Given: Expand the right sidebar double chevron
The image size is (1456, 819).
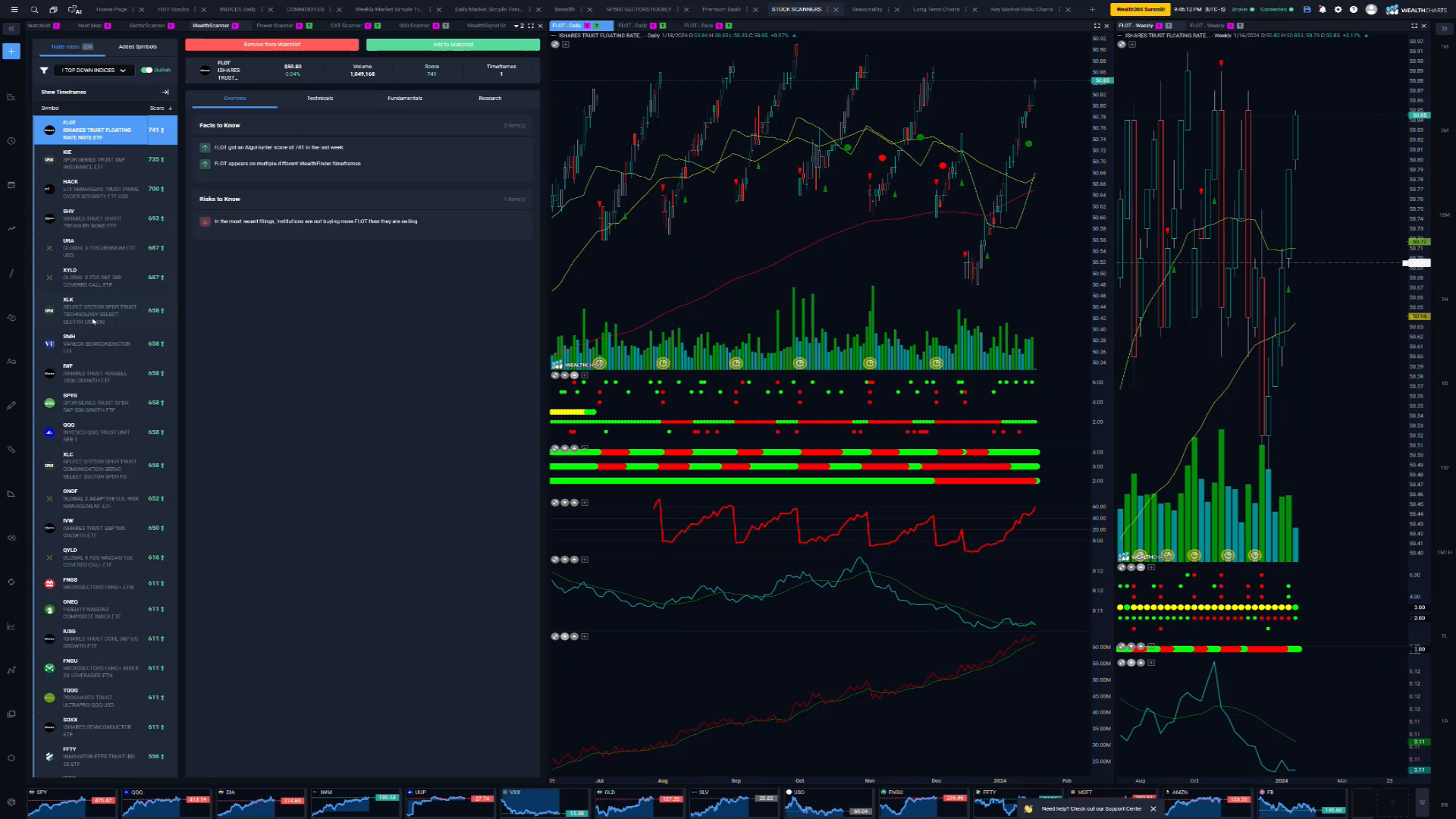Looking at the screenshot, I should click(1444, 28).
